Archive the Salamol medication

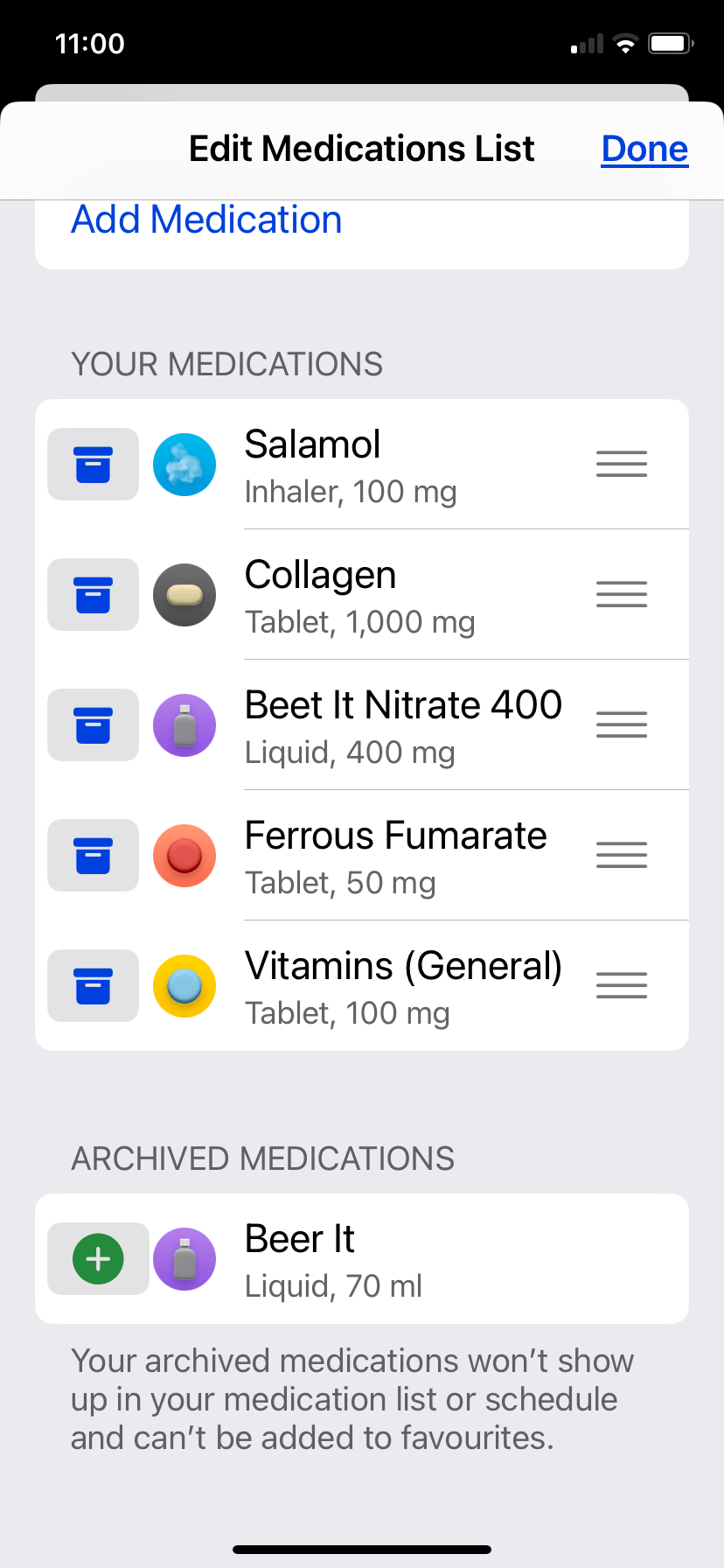(x=93, y=465)
